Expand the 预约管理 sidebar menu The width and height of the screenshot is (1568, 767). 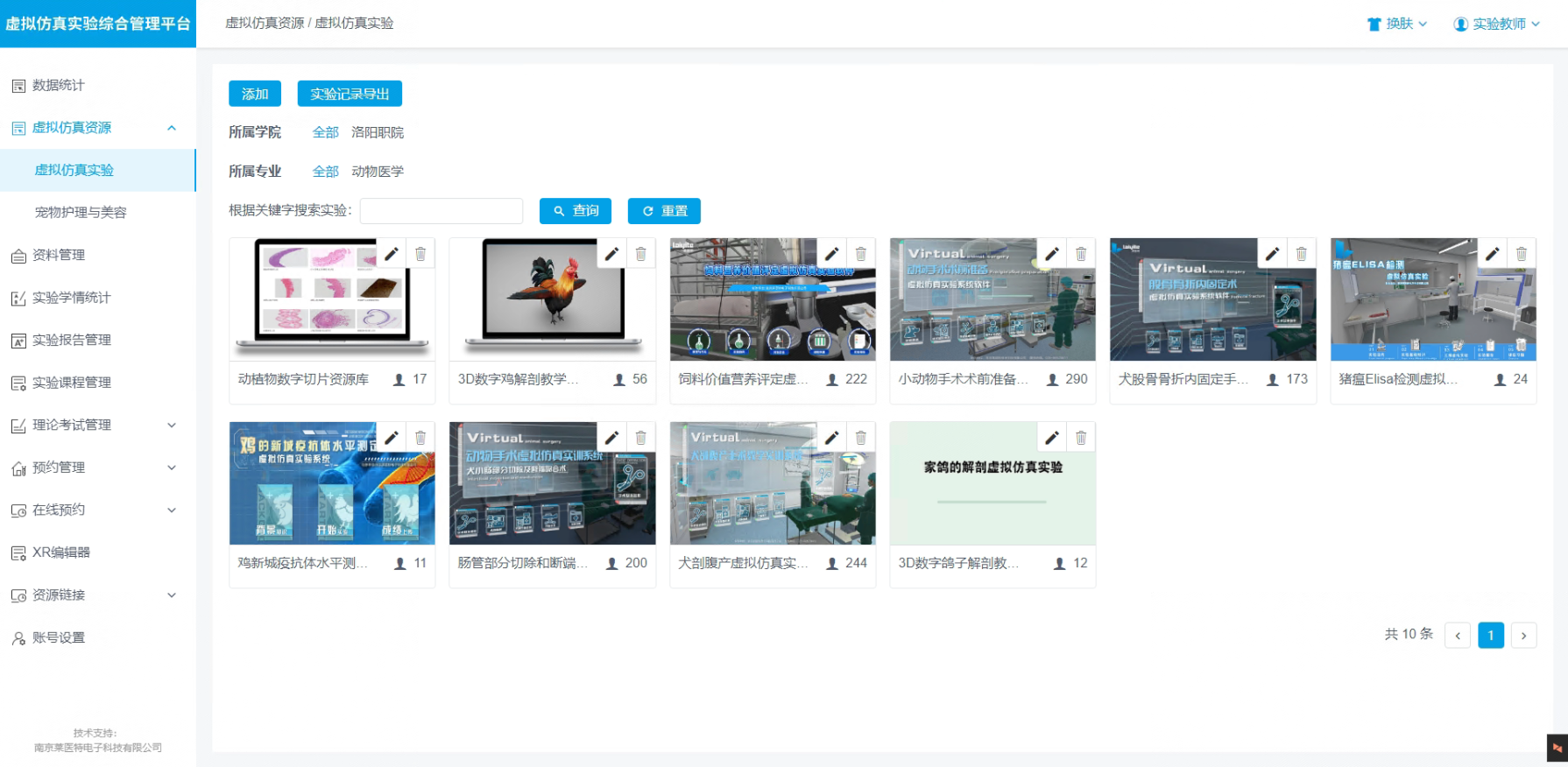(172, 468)
